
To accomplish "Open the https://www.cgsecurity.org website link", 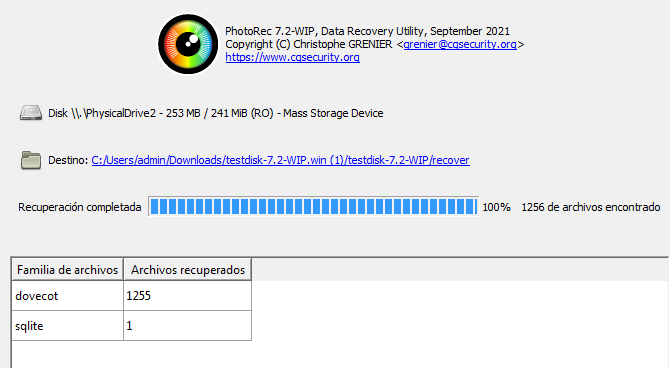I will [292, 57].
